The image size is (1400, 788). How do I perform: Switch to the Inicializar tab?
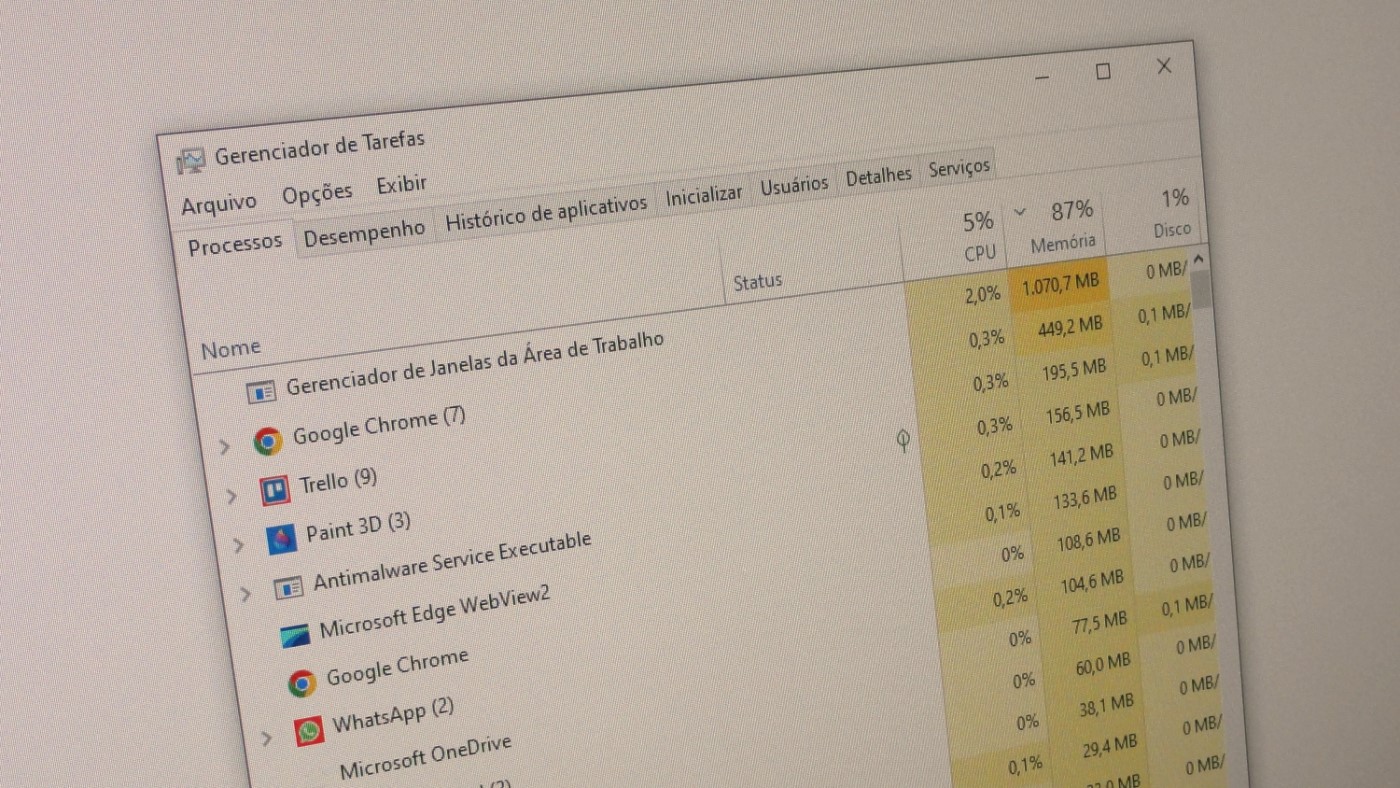pos(704,196)
